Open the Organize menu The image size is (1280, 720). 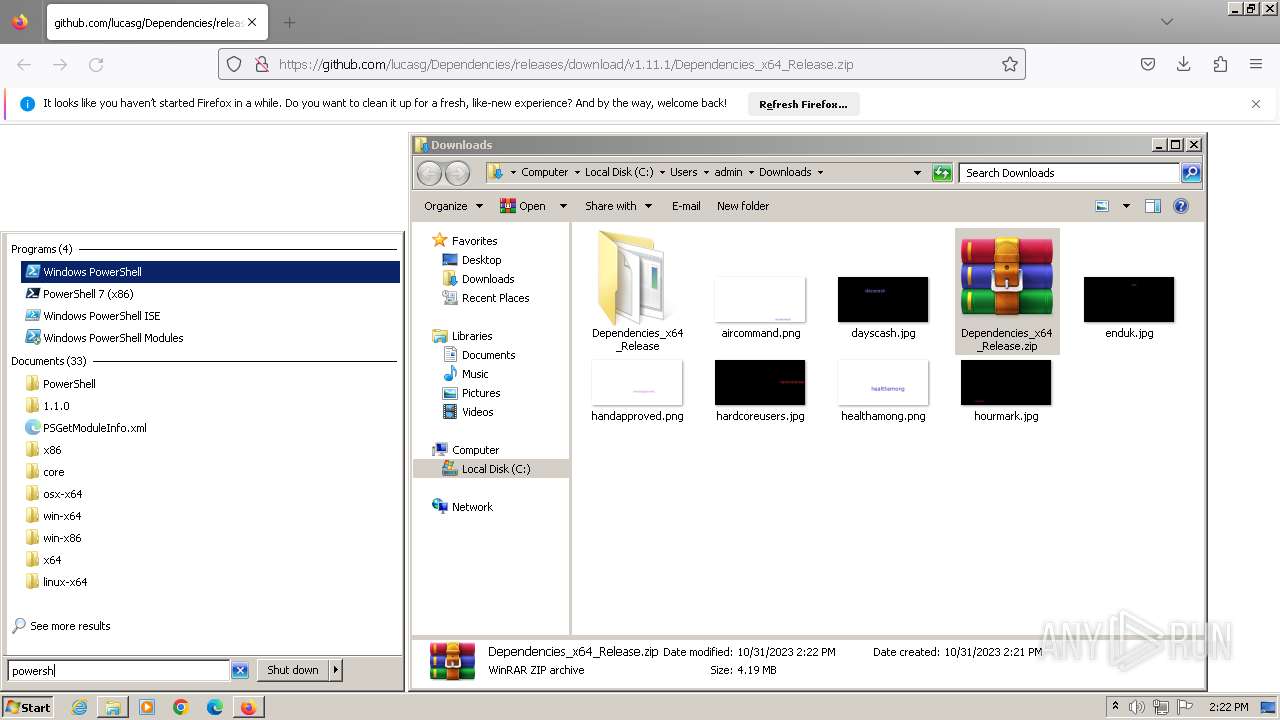pyautogui.click(x=453, y=206)
